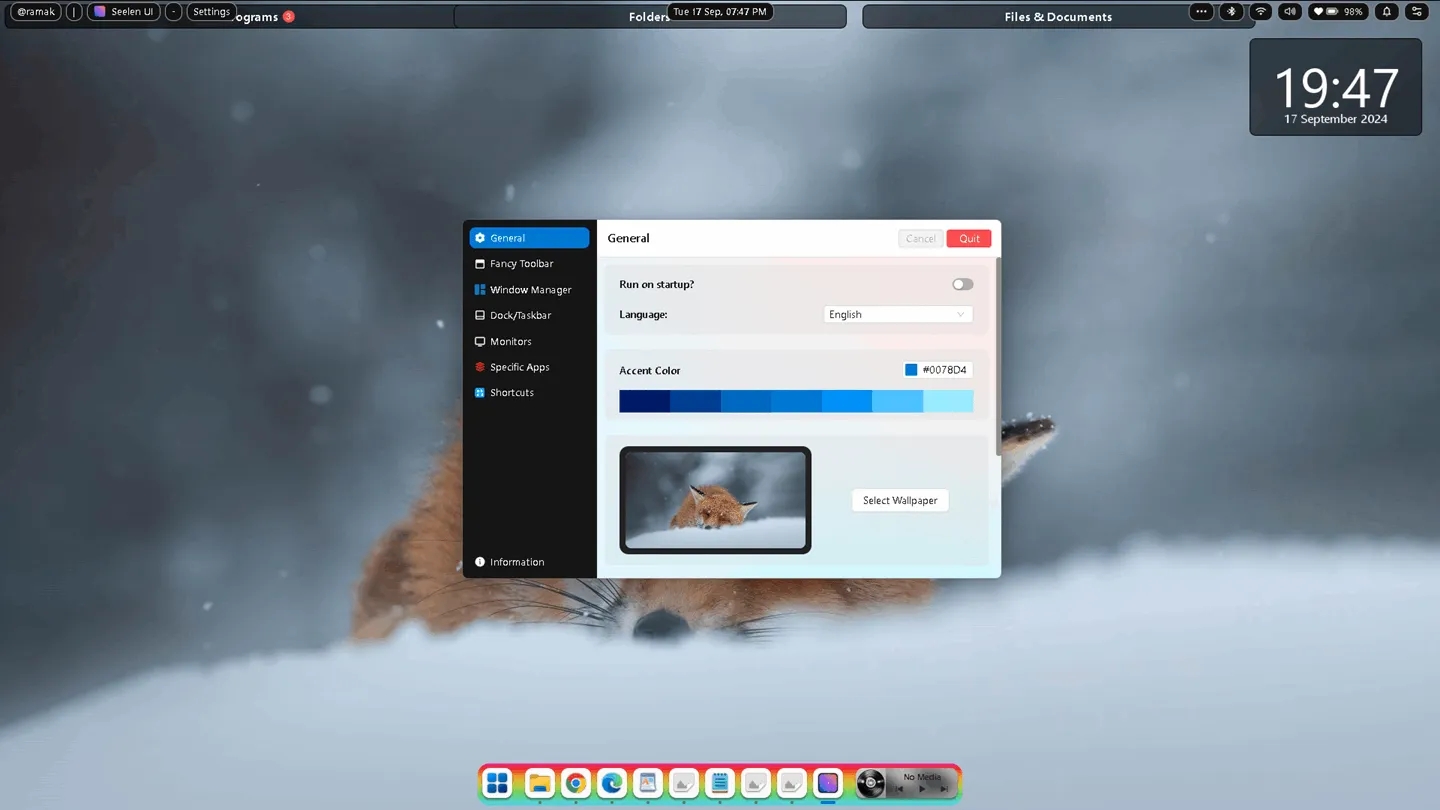Image resolution: width=1440 pixels, height=810 pixels.
Task: Open the Windows start icon in dock
Action: click(497, 783)
